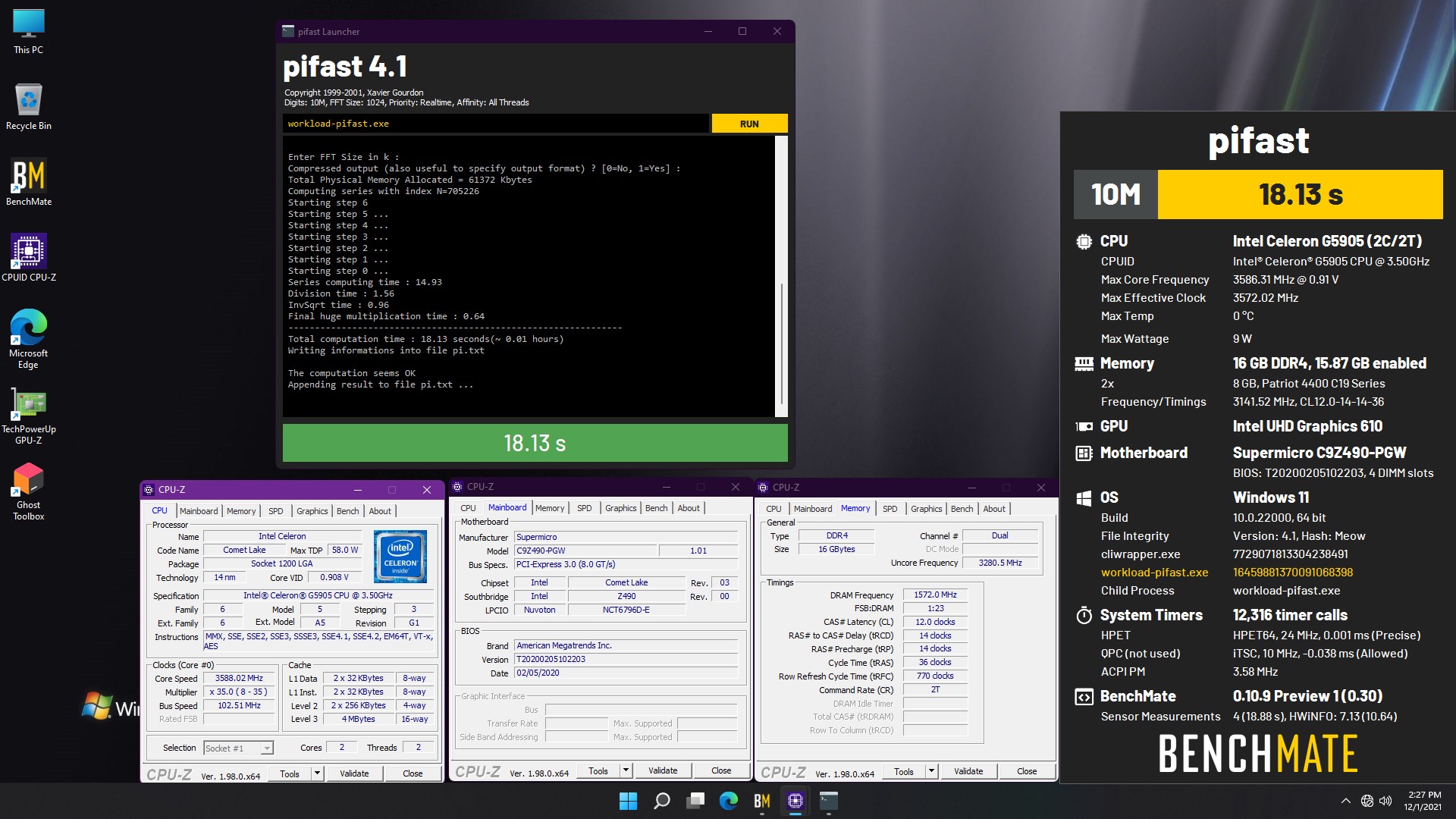
Task: Open the Socket #1 selection dropdown
Action: click(238, 748)
